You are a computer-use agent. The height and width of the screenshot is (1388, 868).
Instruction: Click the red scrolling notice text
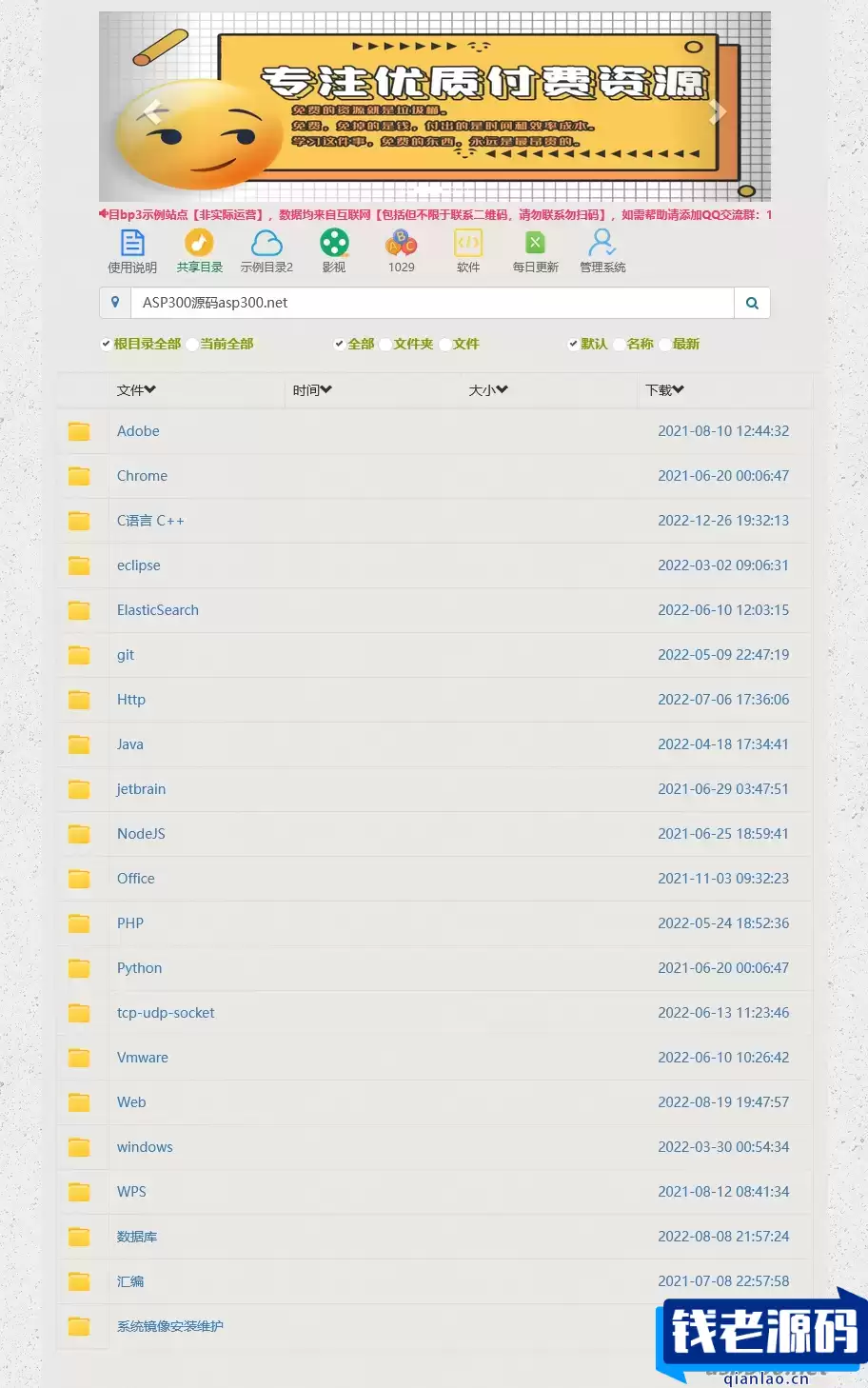[435, 215]
